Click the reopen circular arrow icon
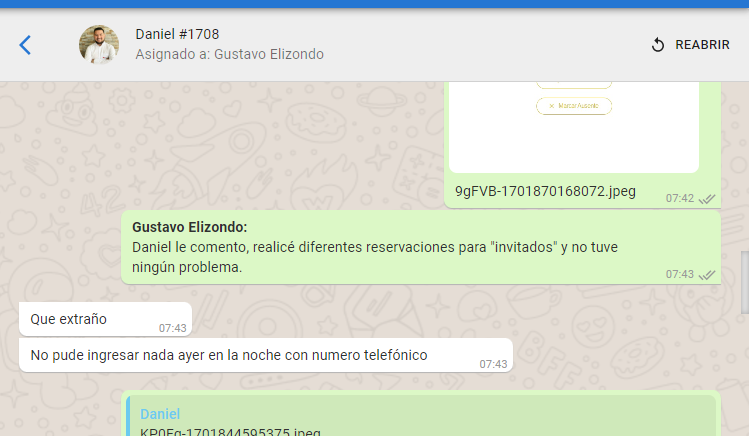The height and width of the screenshot is (436, 749). tap(658, 45)
